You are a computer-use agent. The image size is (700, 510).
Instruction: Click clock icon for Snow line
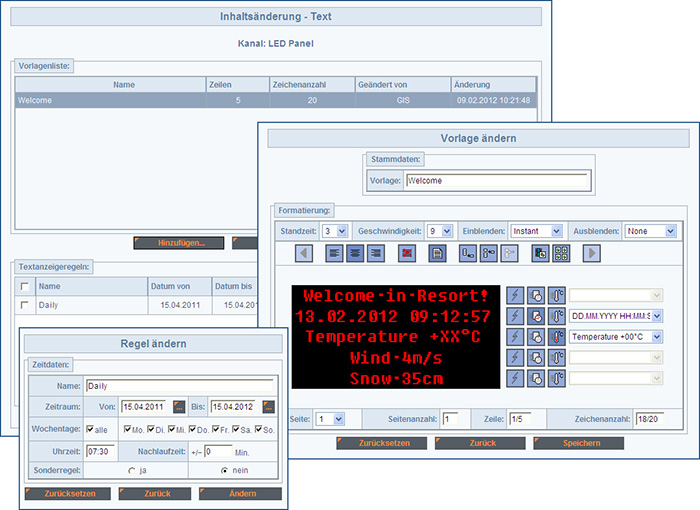point(536,378)
